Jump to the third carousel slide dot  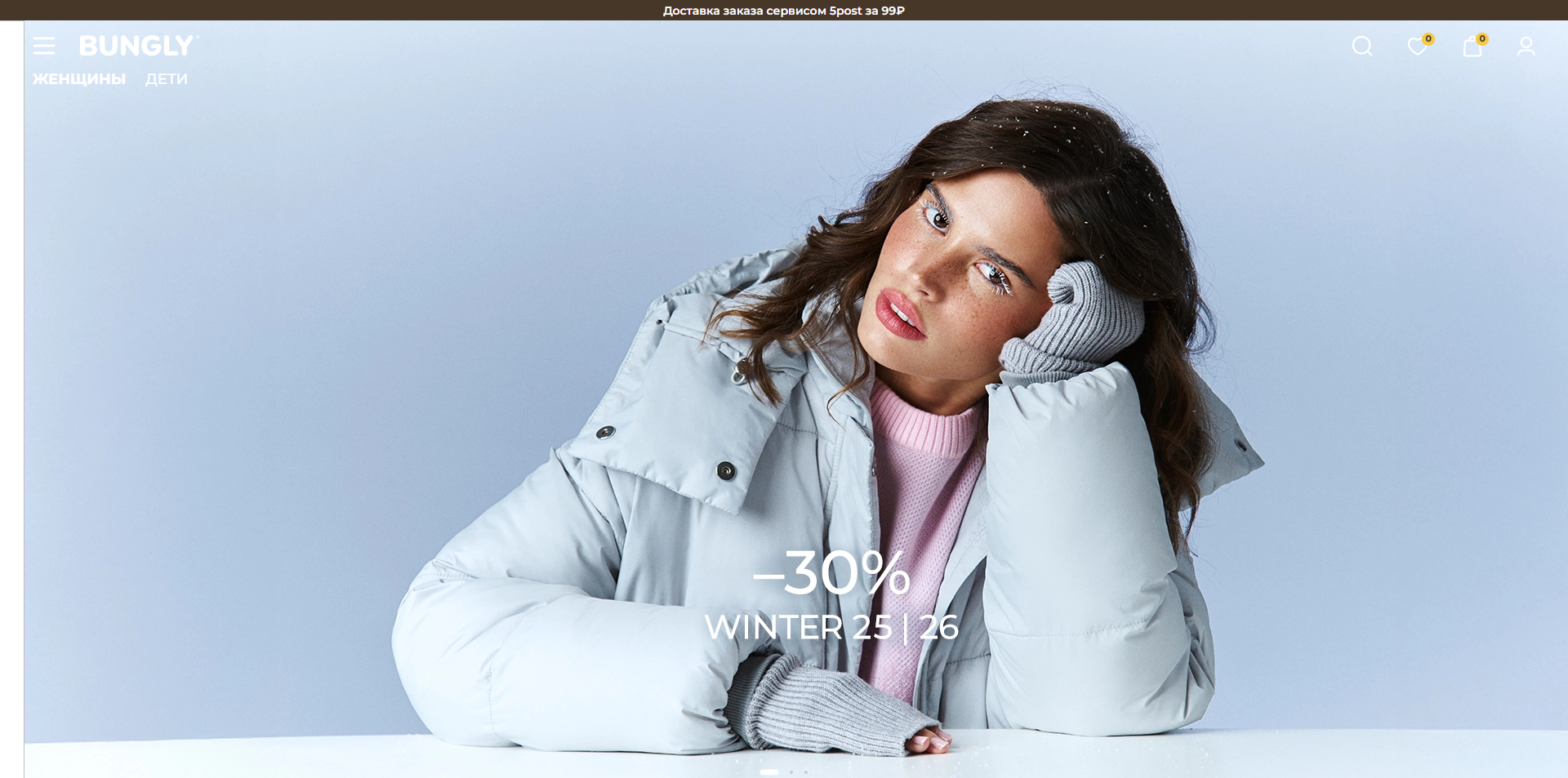pyautogui.click(x=805, y=771)
